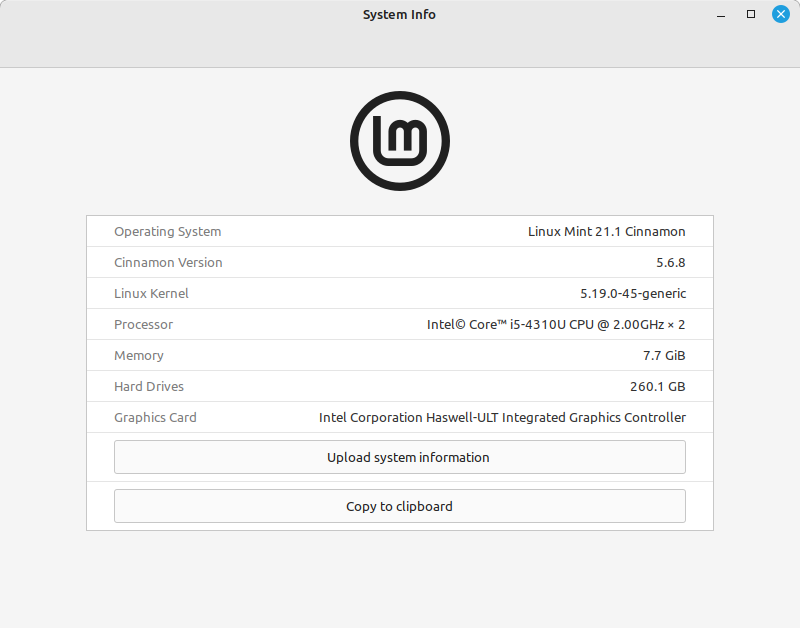Select the Processor label

pos(143,324)
